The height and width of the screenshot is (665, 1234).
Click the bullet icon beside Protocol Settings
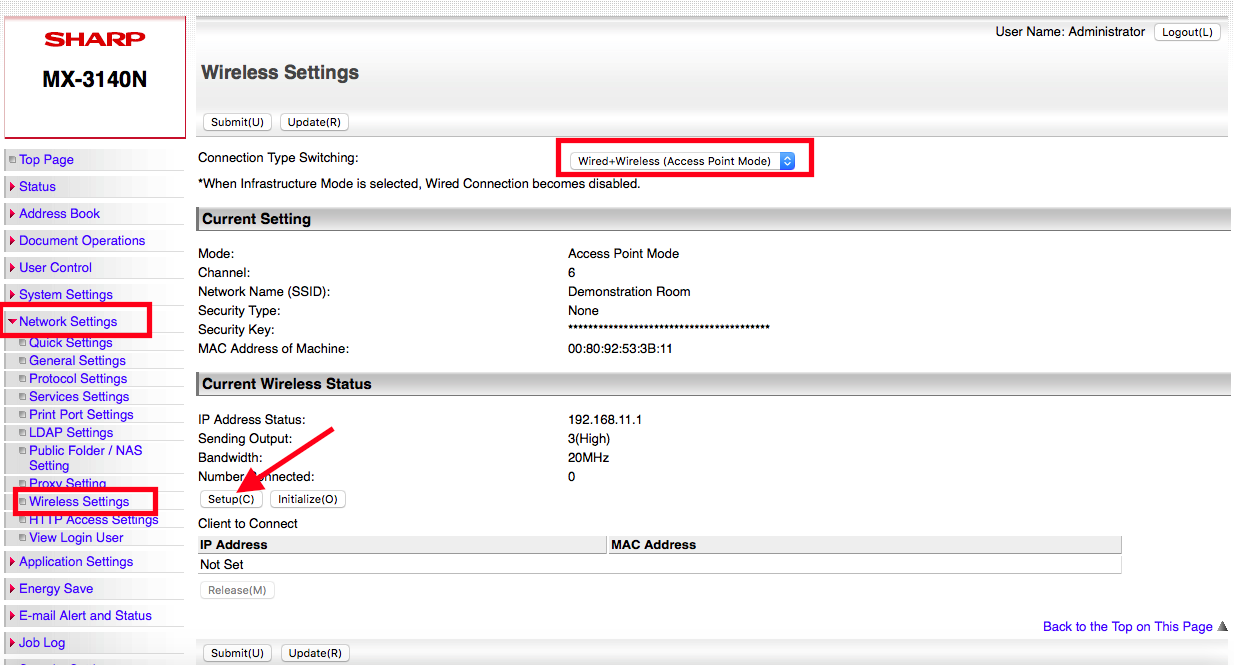pos(23,379)
